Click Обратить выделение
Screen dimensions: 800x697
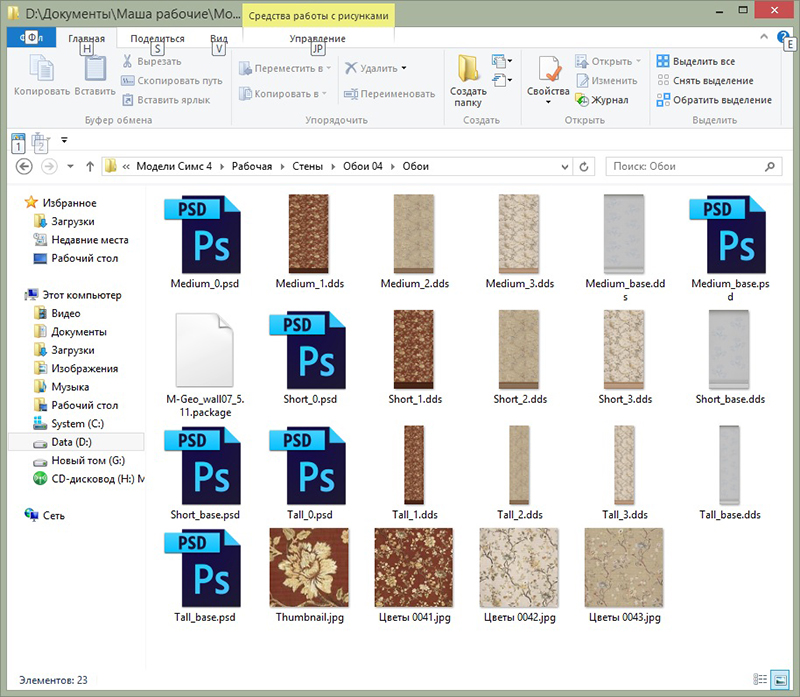[x=714, y=100]
